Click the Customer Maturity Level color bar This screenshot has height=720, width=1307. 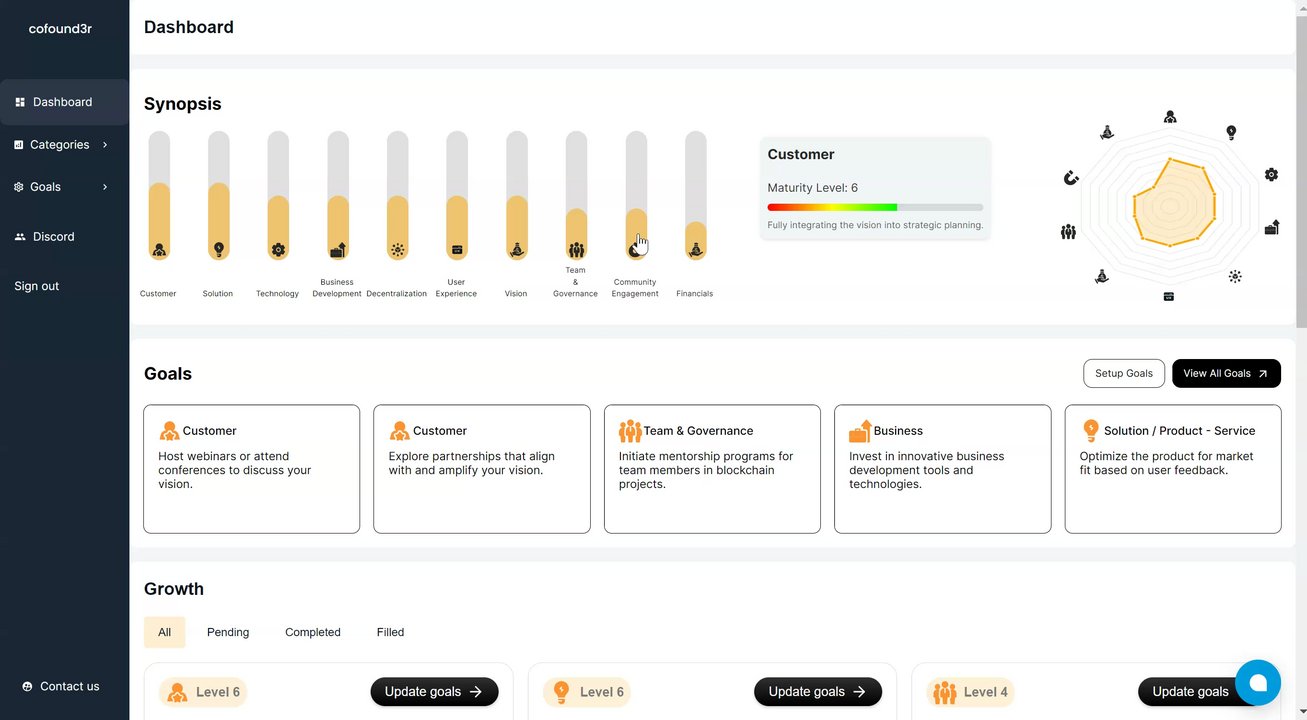pos(874,207)
